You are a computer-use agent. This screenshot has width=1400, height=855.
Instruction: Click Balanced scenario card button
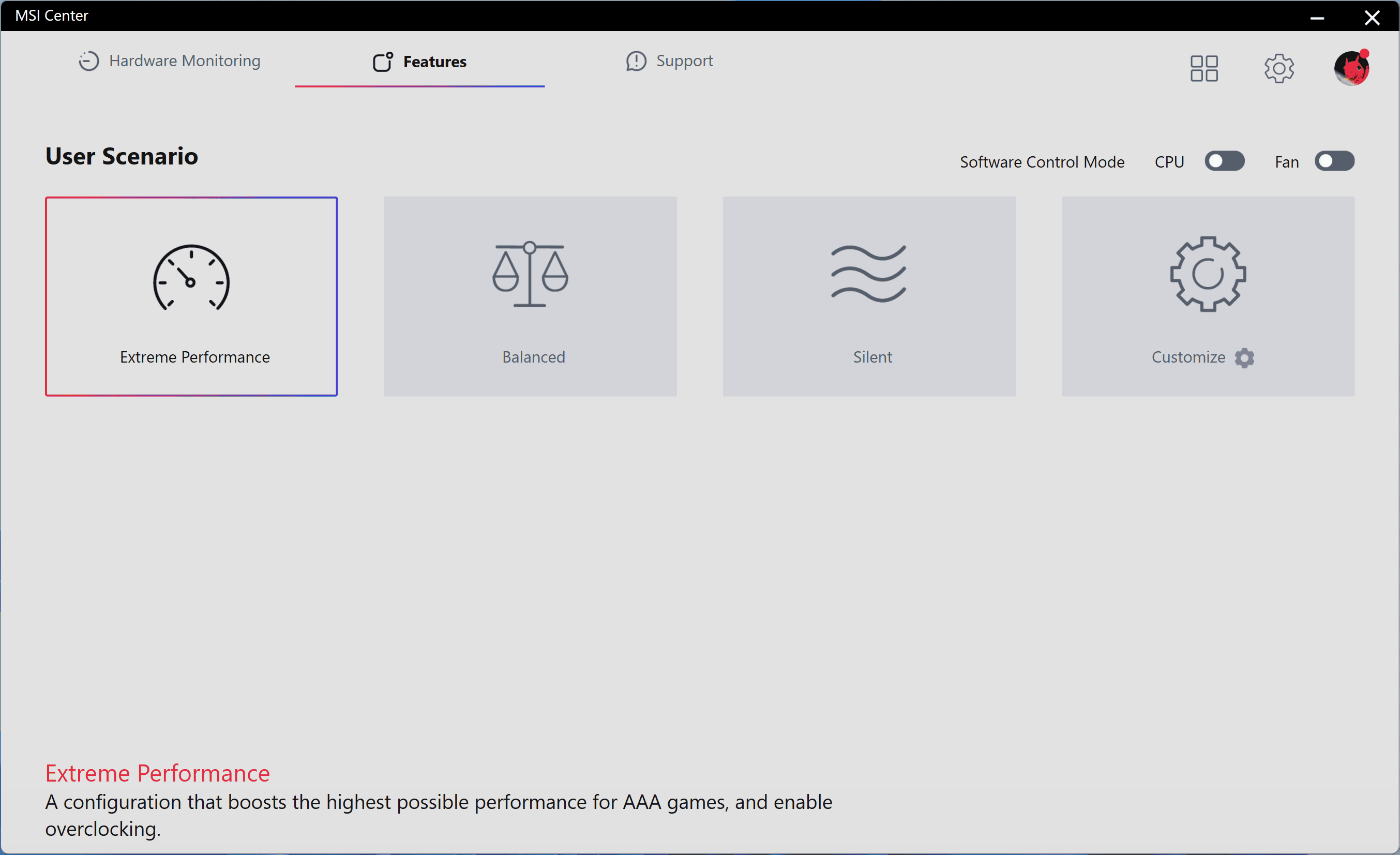pyautogui.click(x=531, y=295)
